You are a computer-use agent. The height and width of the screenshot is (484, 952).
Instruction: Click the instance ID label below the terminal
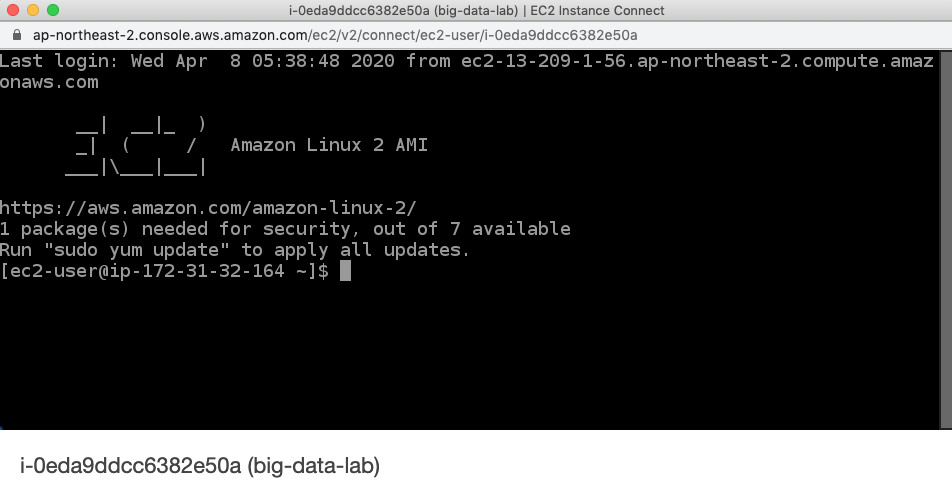tap(130, 466)
